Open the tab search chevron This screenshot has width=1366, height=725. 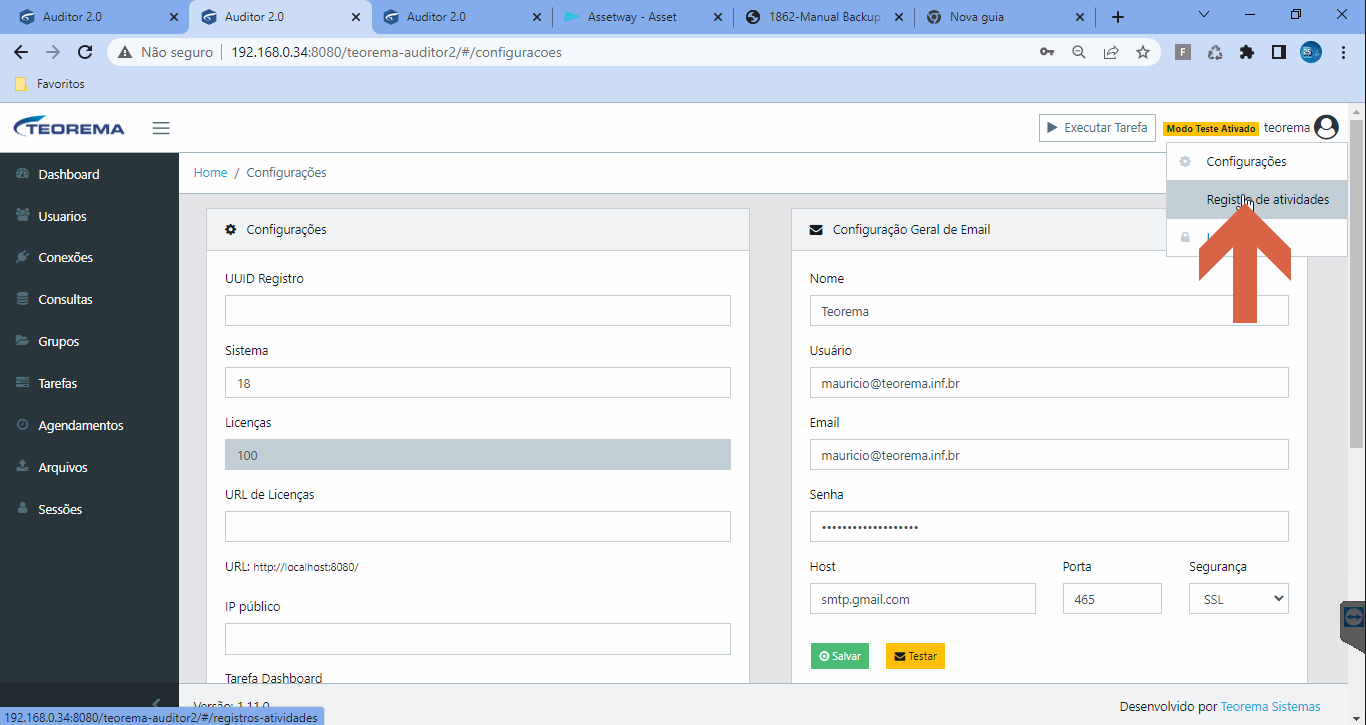(x=1204, y=15)
